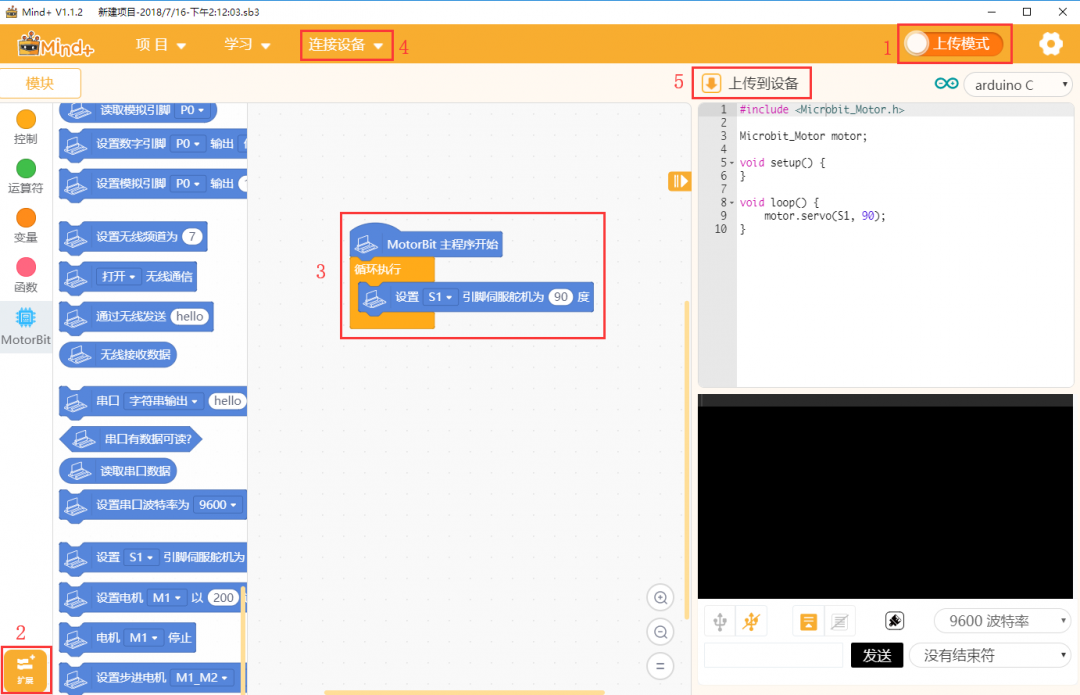Open the 9600 波特率 baud rate dropdown
This screenshot has height=695, width=1080.
(1003, 621)
